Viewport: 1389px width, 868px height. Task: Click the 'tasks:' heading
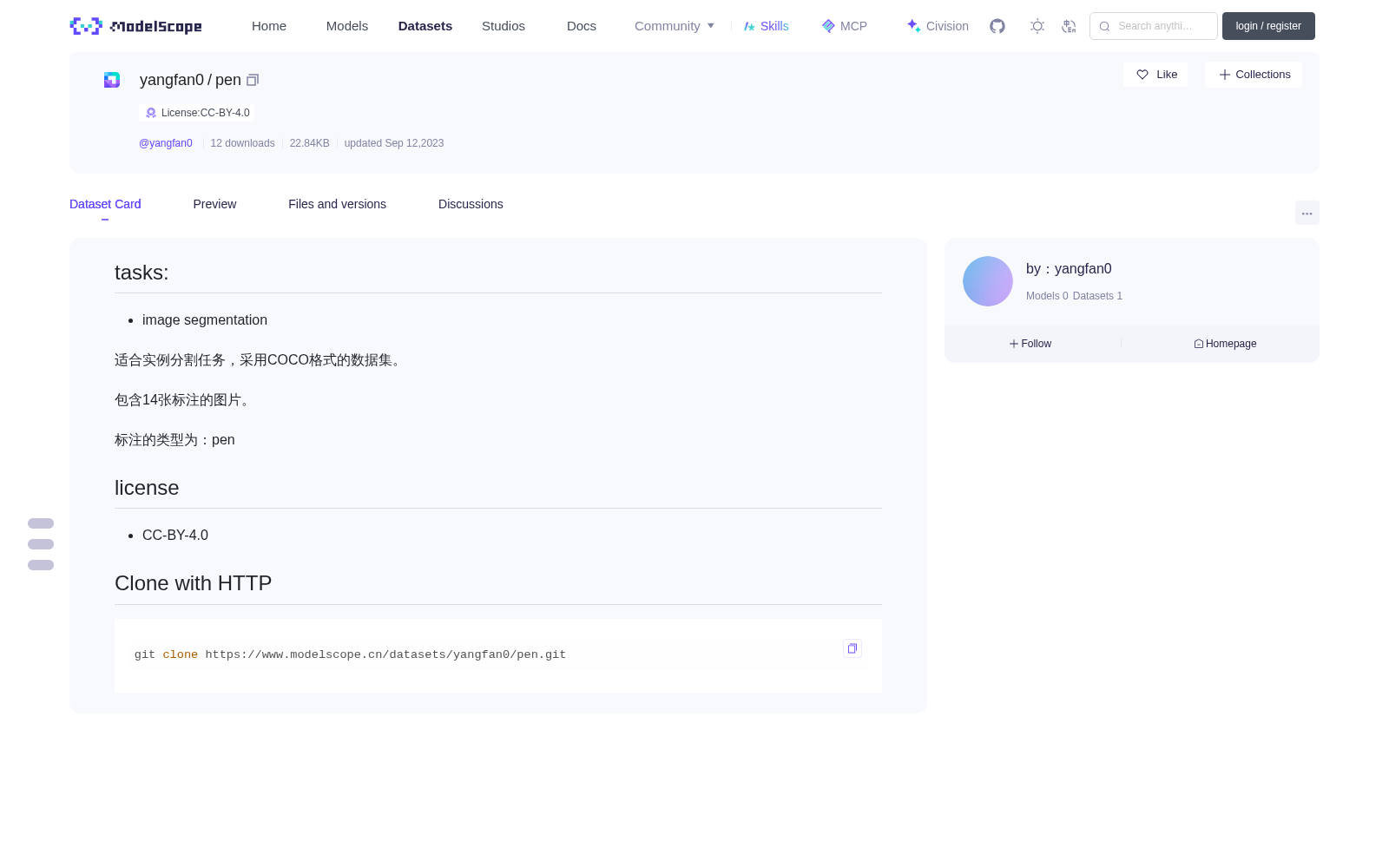click(x=142, y=273)
